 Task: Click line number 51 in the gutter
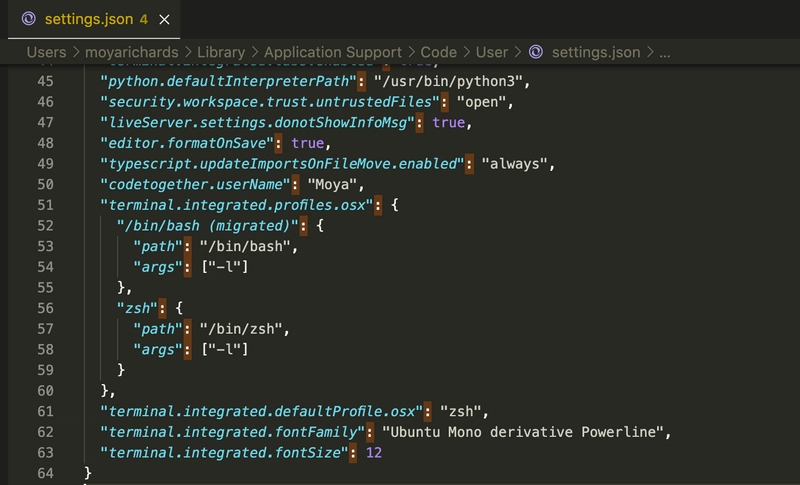point(45,205)
